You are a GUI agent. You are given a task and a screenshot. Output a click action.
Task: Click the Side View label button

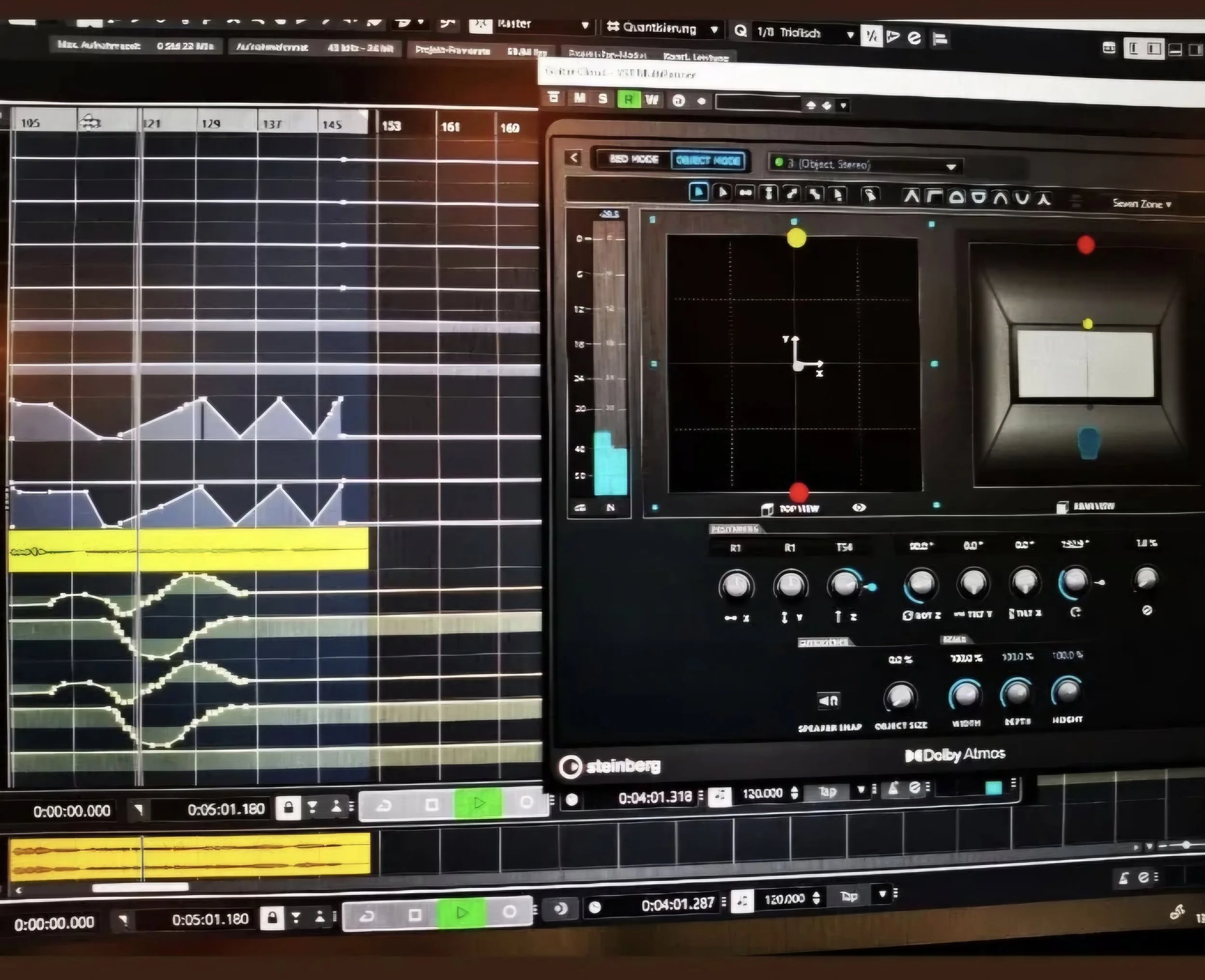click(x=1093, y=506)
